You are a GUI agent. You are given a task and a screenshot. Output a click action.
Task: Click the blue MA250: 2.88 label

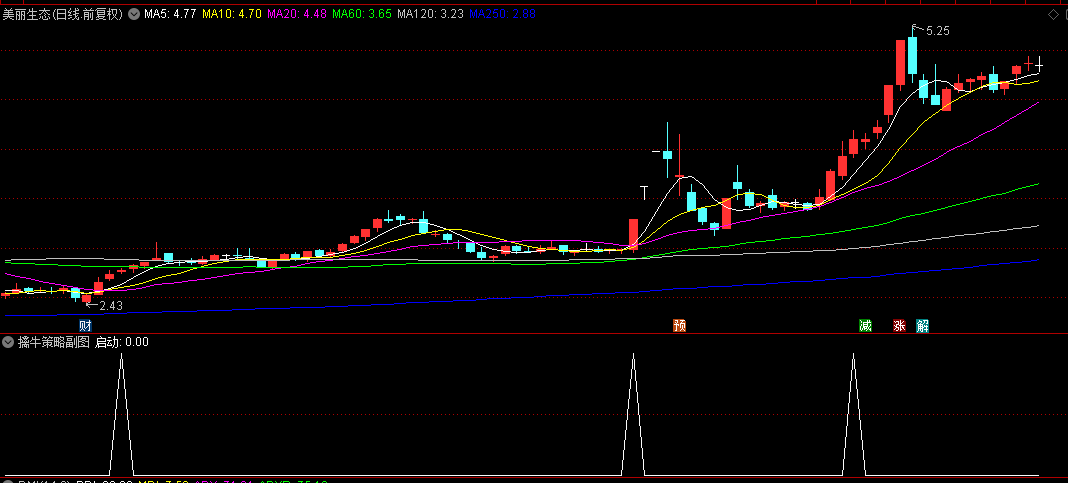click(503, 14)
